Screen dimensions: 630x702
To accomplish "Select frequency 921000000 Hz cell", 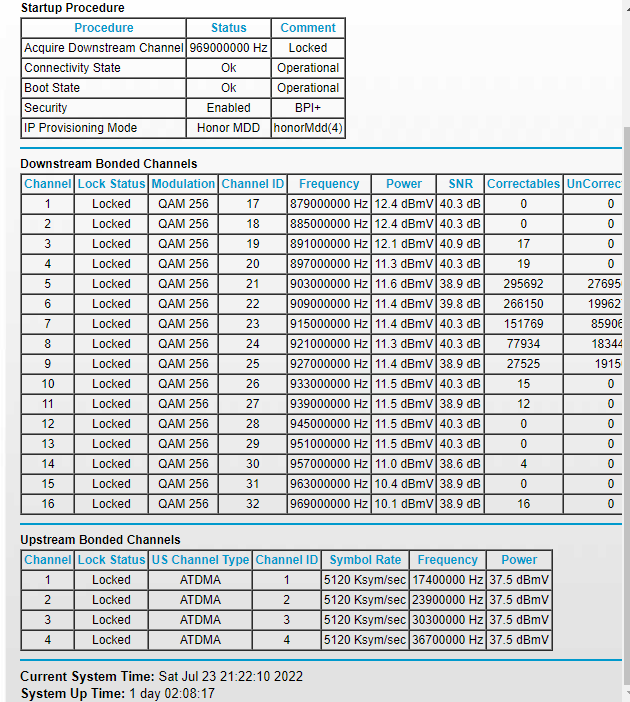I will tap(329, 344).
